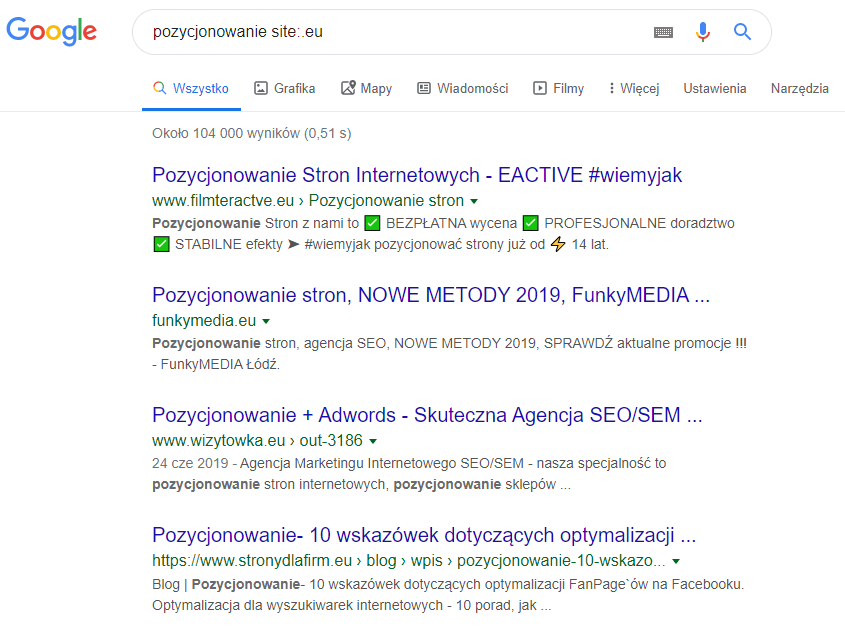Expand dropdown arrow beside strondlafirm.eu URL
The width and height of the screenshot is (845, 627).
[677, 561]
